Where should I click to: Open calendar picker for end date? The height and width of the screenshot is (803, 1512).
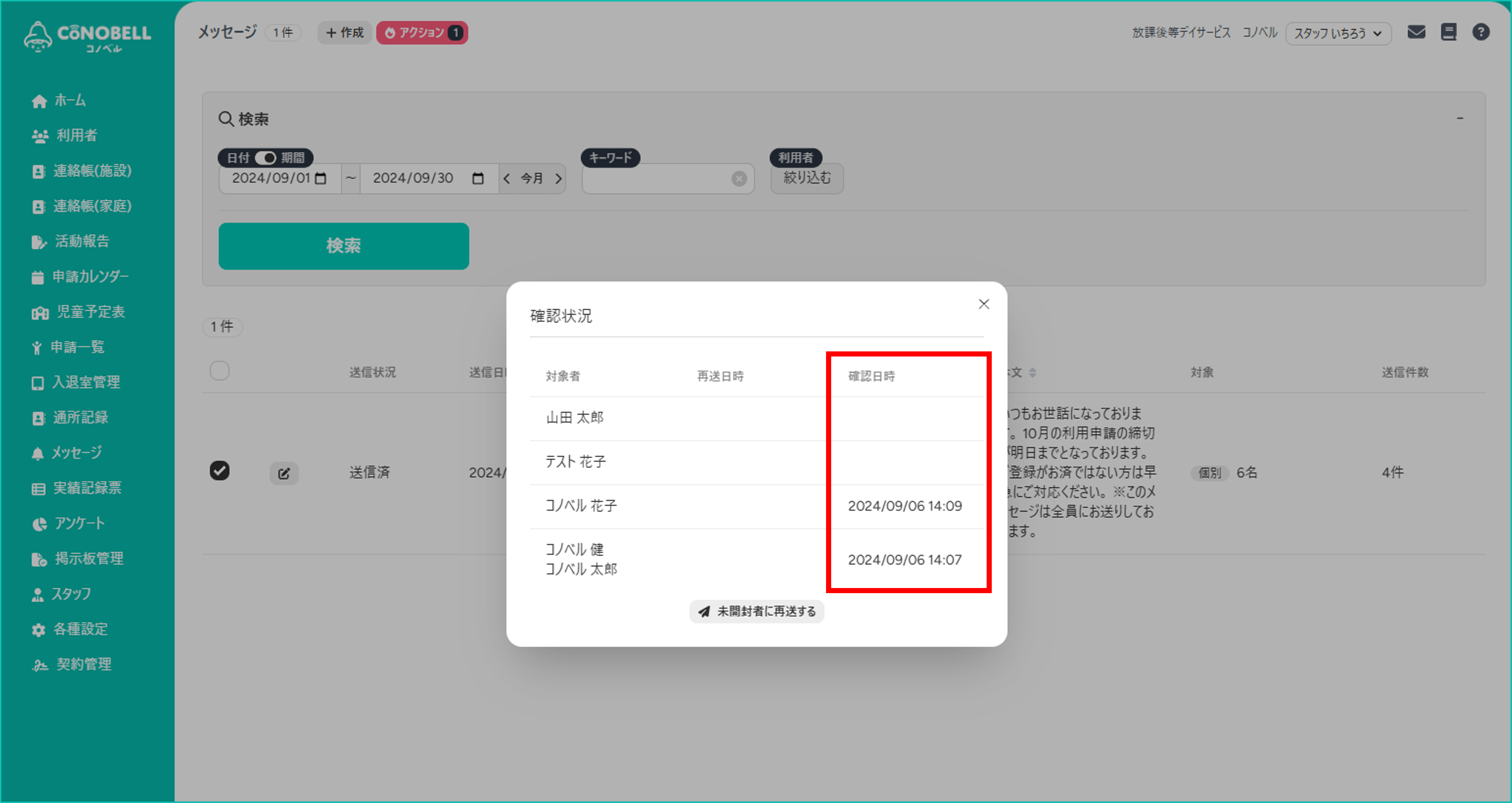click(x=478, y=179)
